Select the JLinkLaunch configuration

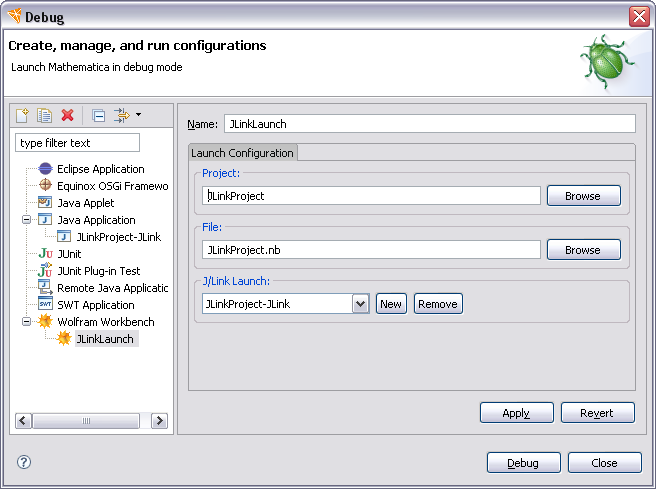coord(105,339)
